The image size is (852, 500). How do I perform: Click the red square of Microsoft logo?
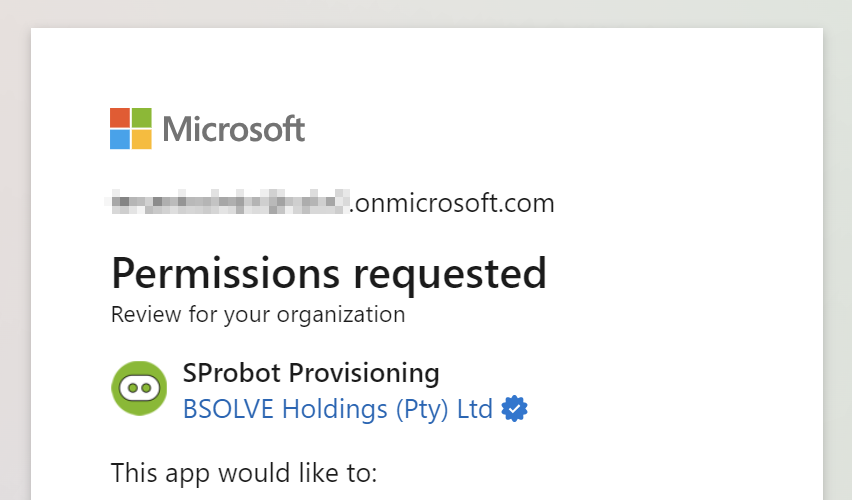(x=120, y=118)
